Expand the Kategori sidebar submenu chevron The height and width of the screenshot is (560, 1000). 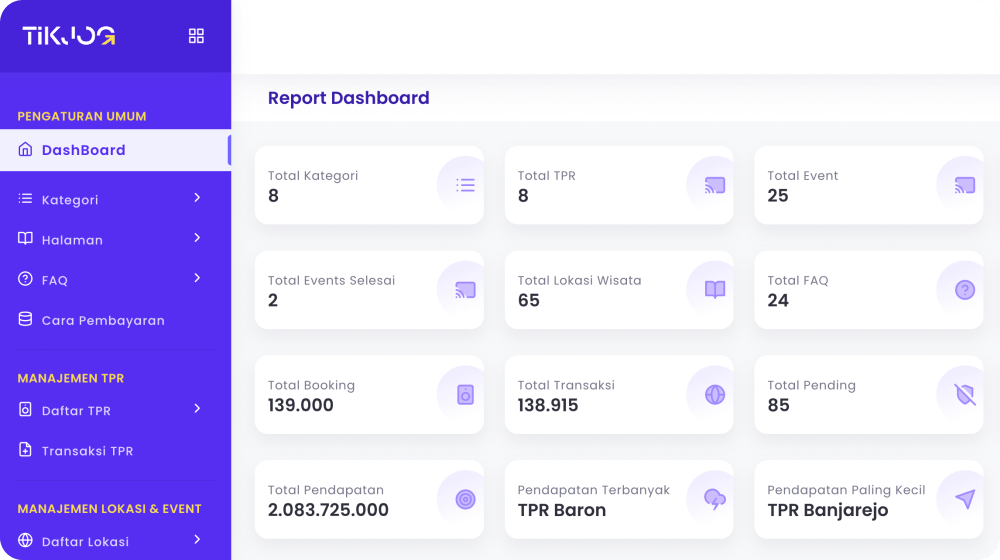[197, 198]
